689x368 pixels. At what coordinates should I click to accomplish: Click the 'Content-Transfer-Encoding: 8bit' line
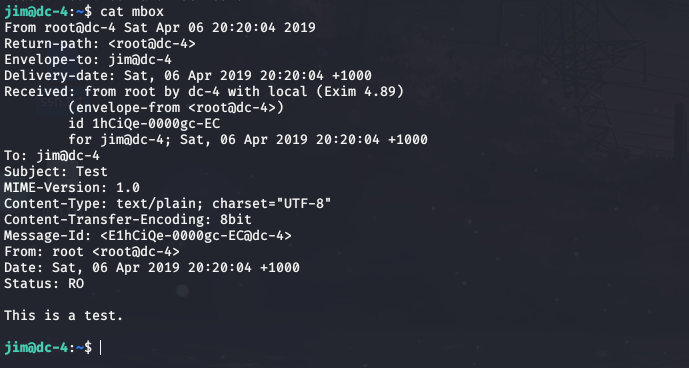[128, 219]
